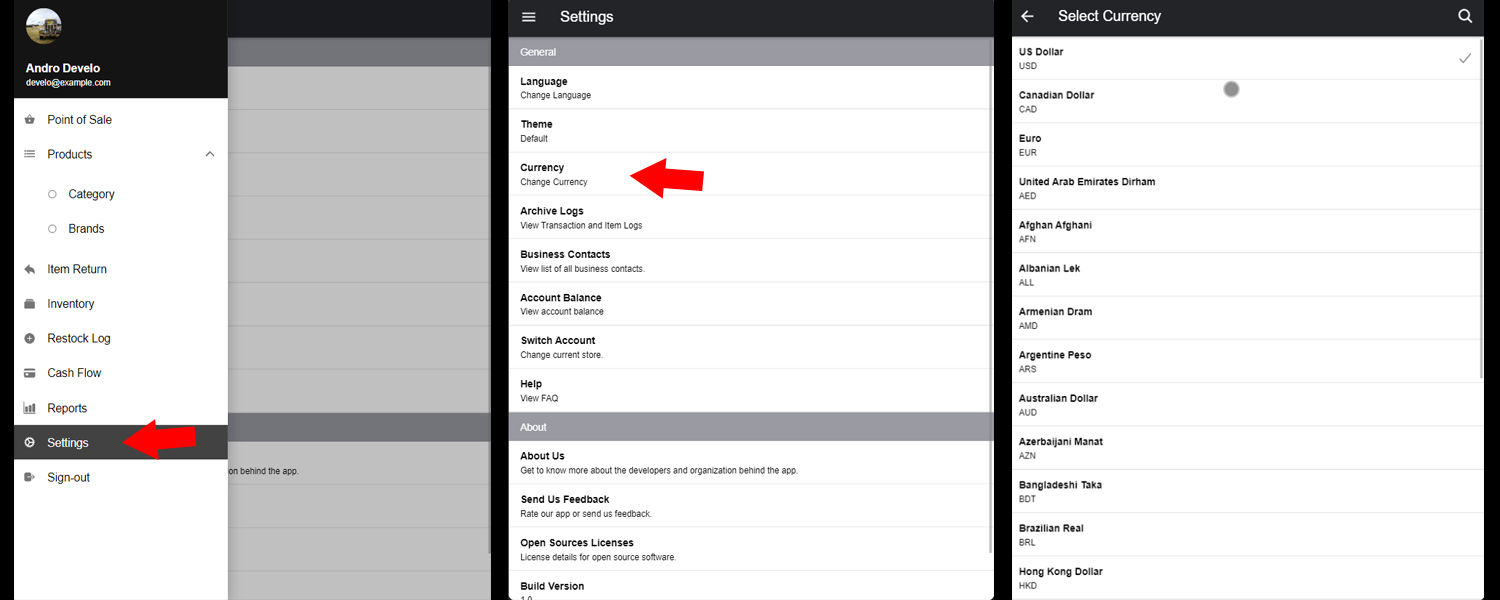Click the Item Return arrow icon
The height and width of the screenshot is (600, 1500).
pyautogui.click(x=29, y=269)
